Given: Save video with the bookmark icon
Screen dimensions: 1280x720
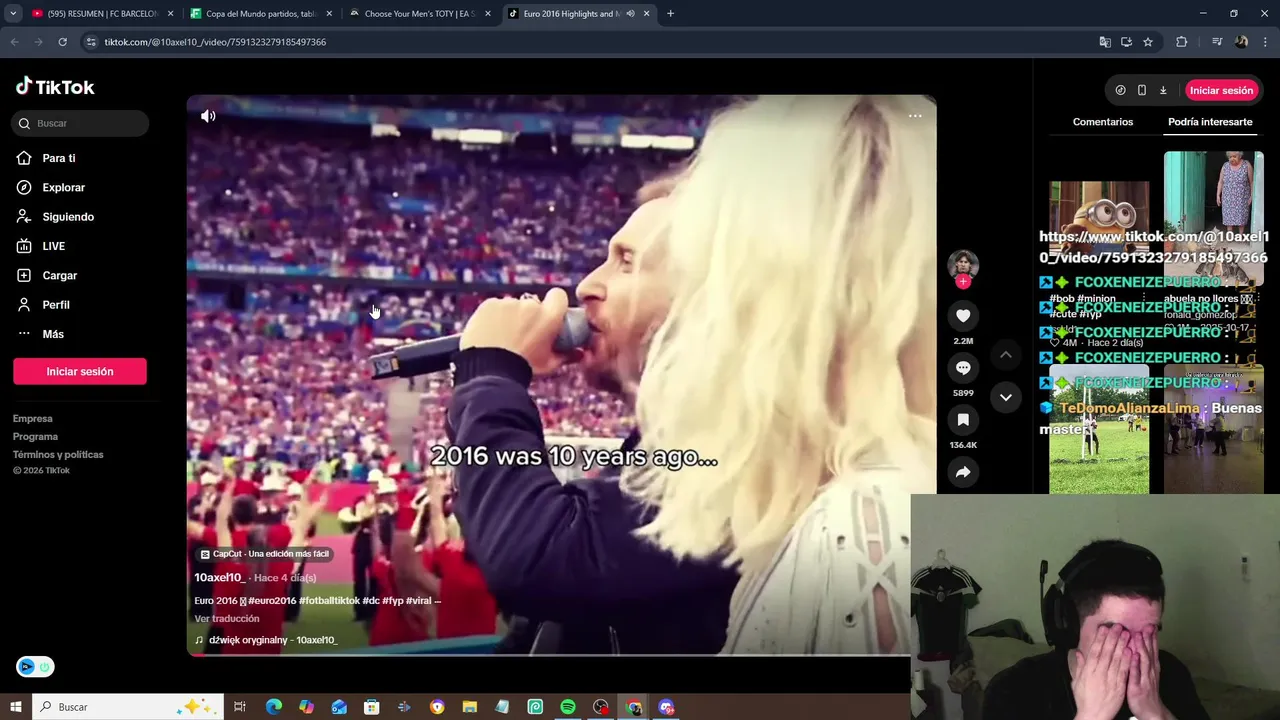Looking at the screenshot, I should coord(963,420).
